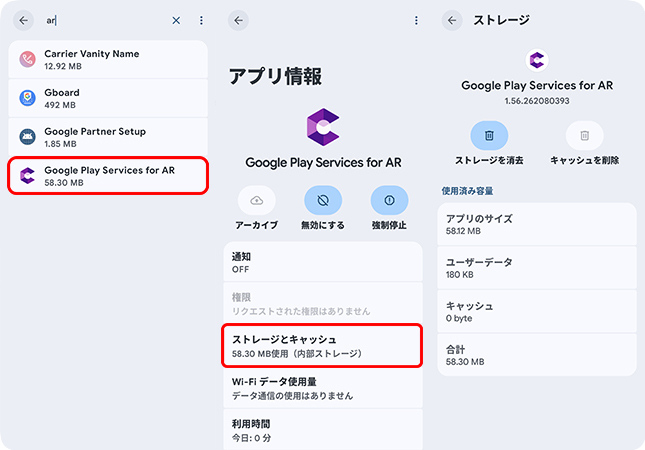
Task: Click version number 1.56.262080393
Action: coord(537,101)
